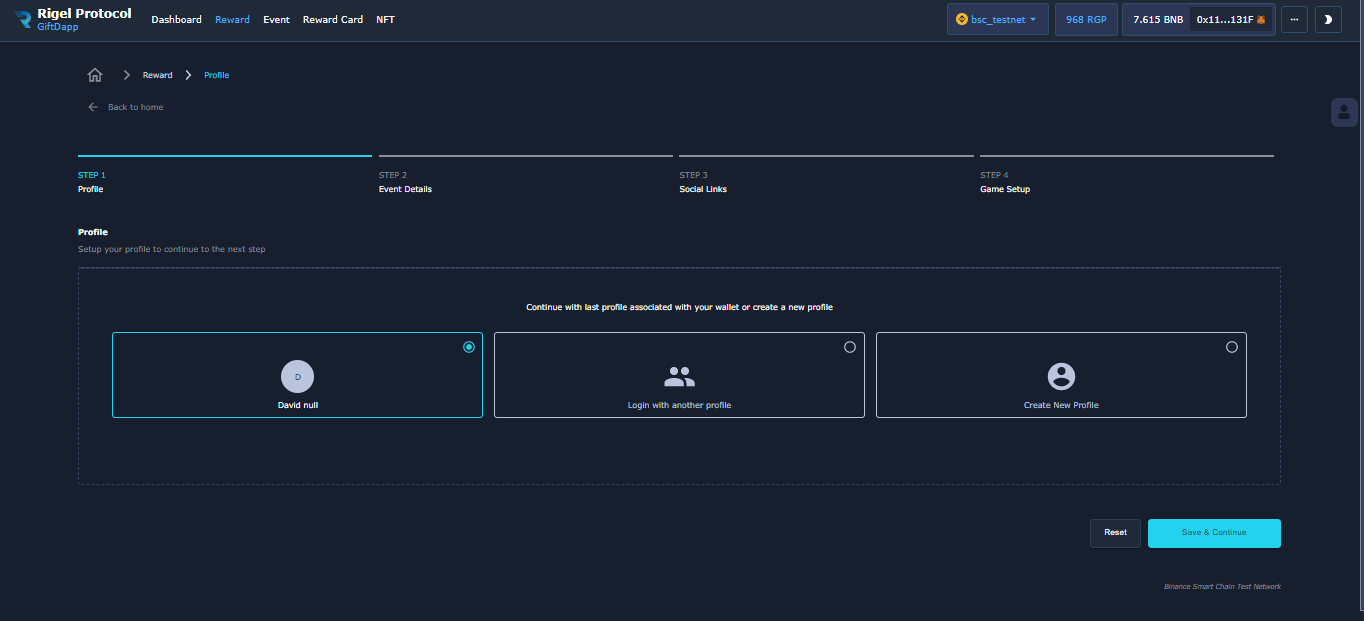The height and width of the screenshot is (621, 1364).
Task: Open the three-dots more options menu
Action: click(1294, 19)
